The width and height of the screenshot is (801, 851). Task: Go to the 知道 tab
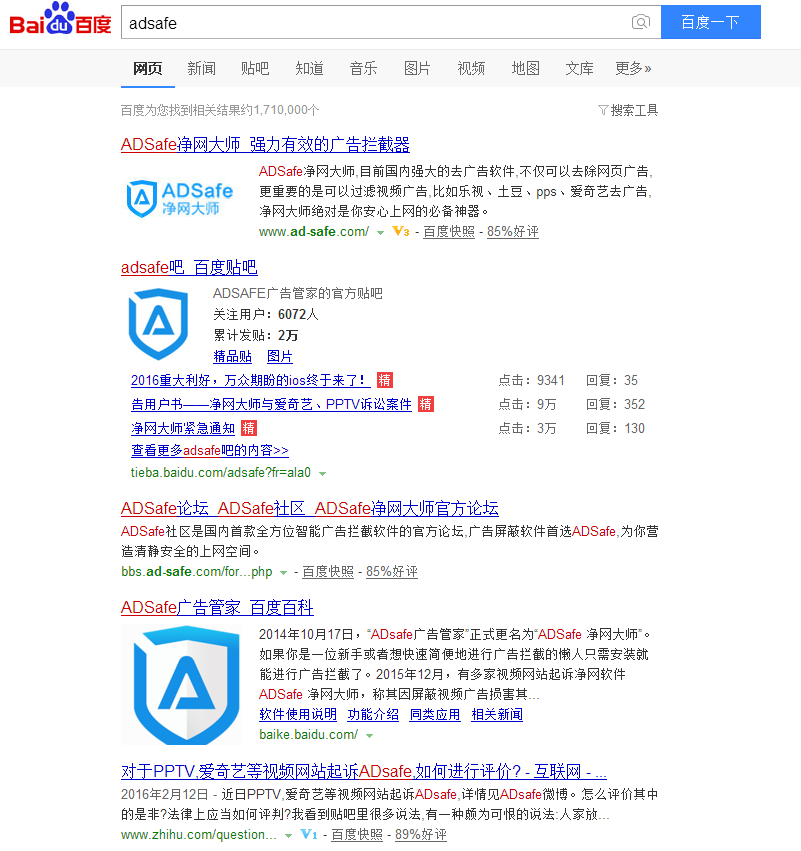[x=309, y=68]
